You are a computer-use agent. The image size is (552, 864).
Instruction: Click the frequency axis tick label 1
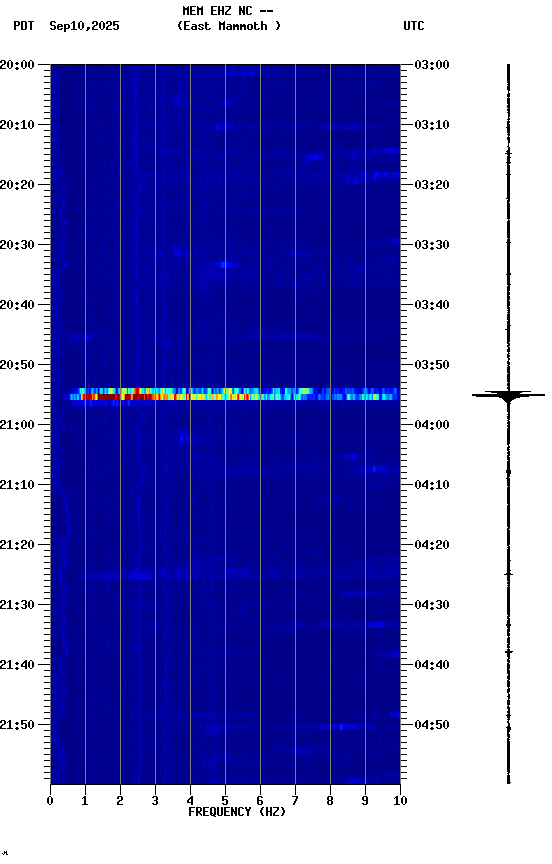tap(85, 801)
